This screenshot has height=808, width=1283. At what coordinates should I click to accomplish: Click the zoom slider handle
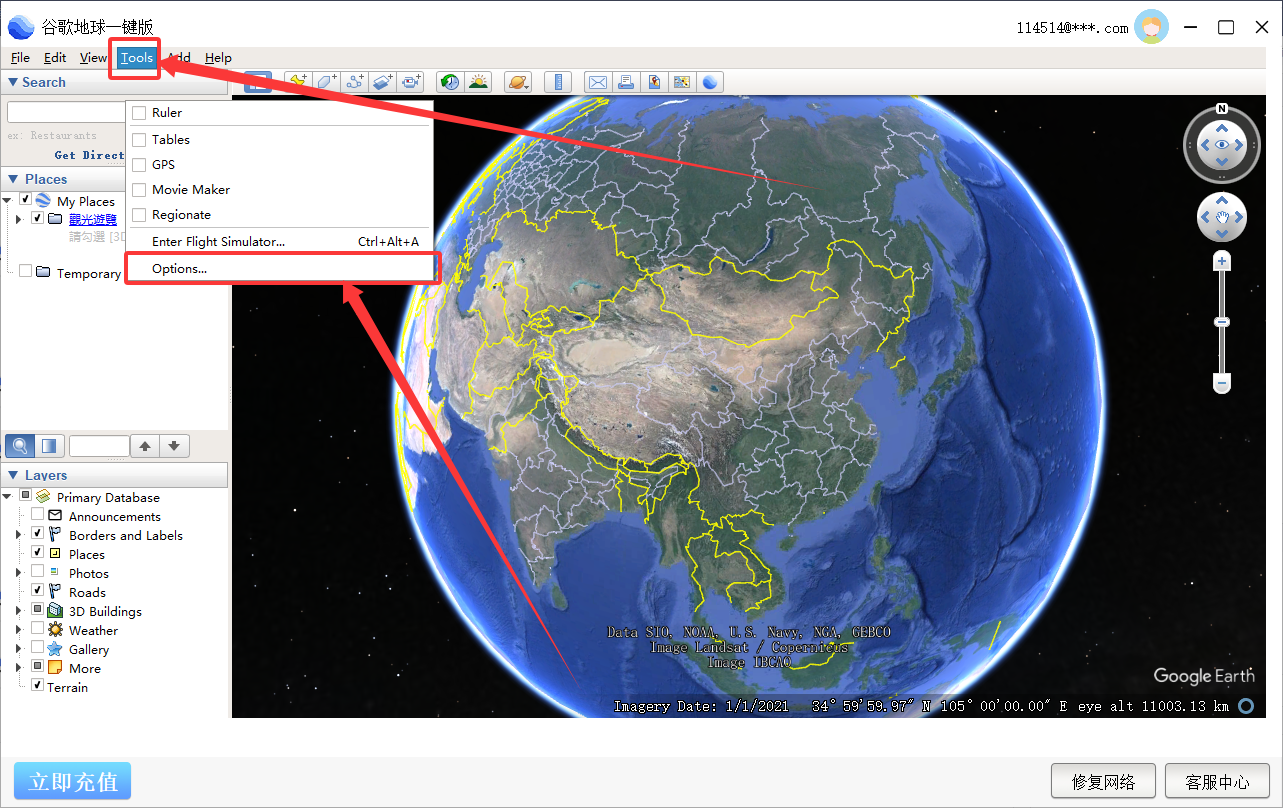click(1221, 322)
